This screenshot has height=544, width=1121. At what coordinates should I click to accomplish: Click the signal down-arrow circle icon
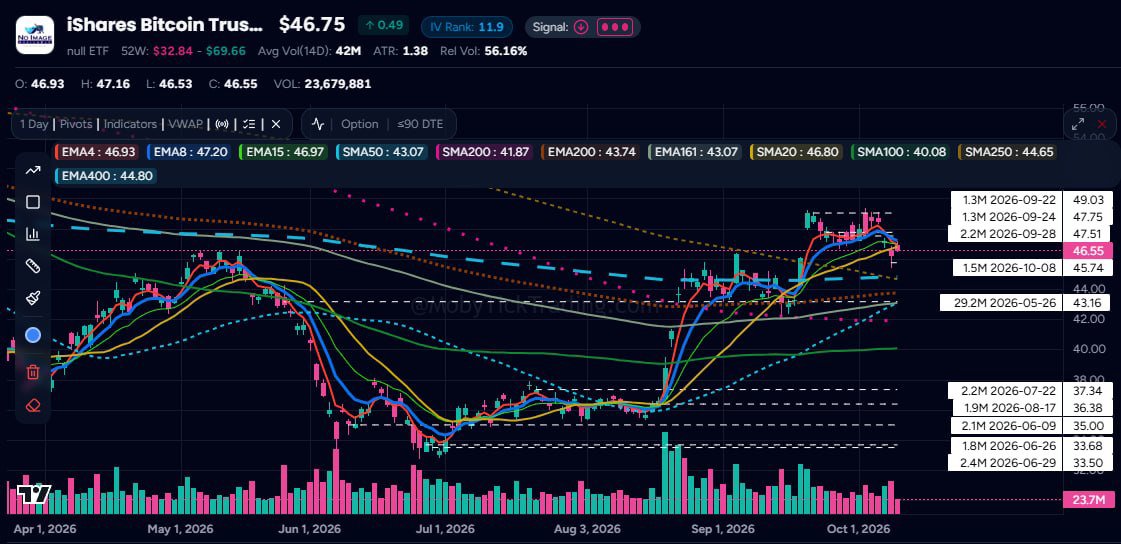tap(581, 27)
